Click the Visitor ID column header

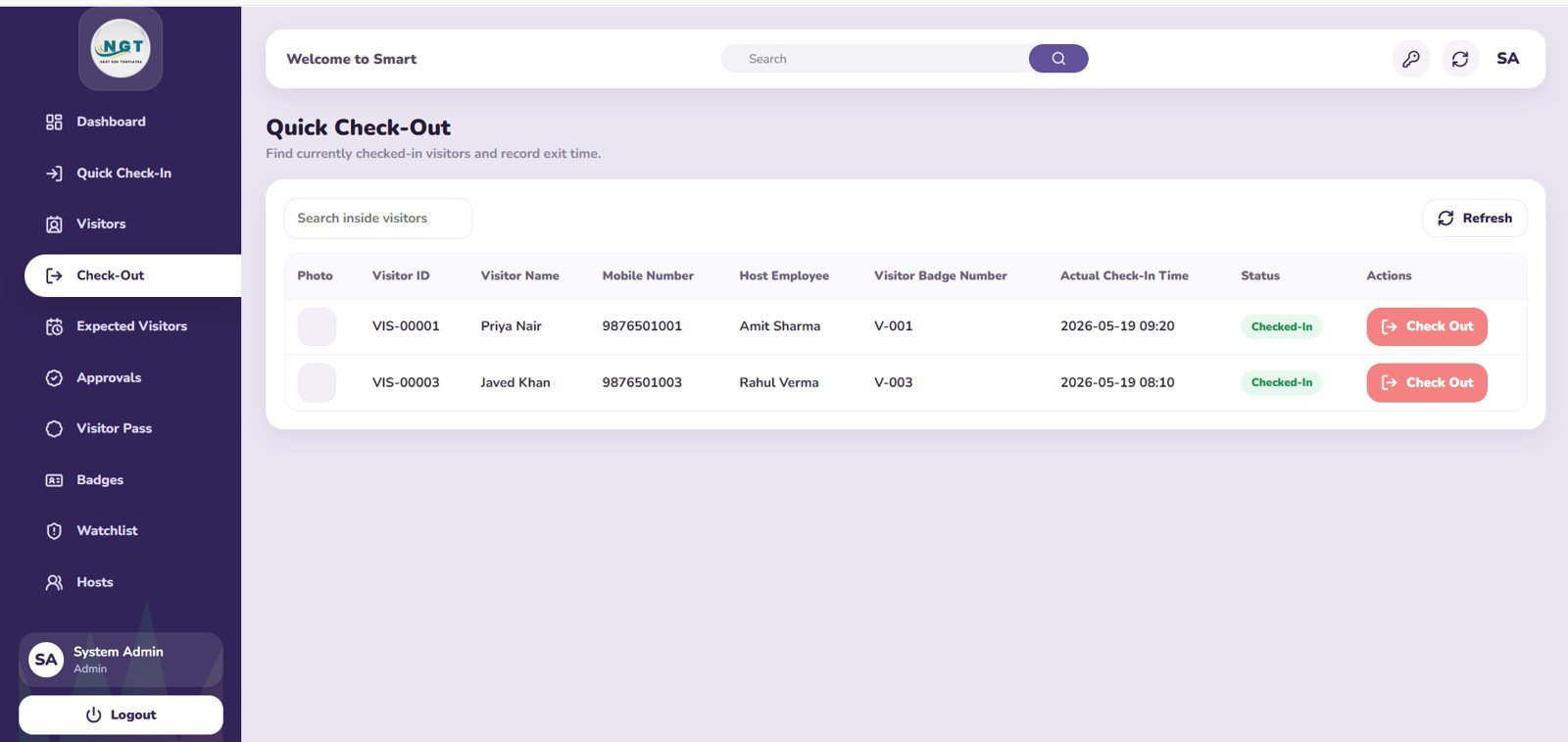(401, 275)
